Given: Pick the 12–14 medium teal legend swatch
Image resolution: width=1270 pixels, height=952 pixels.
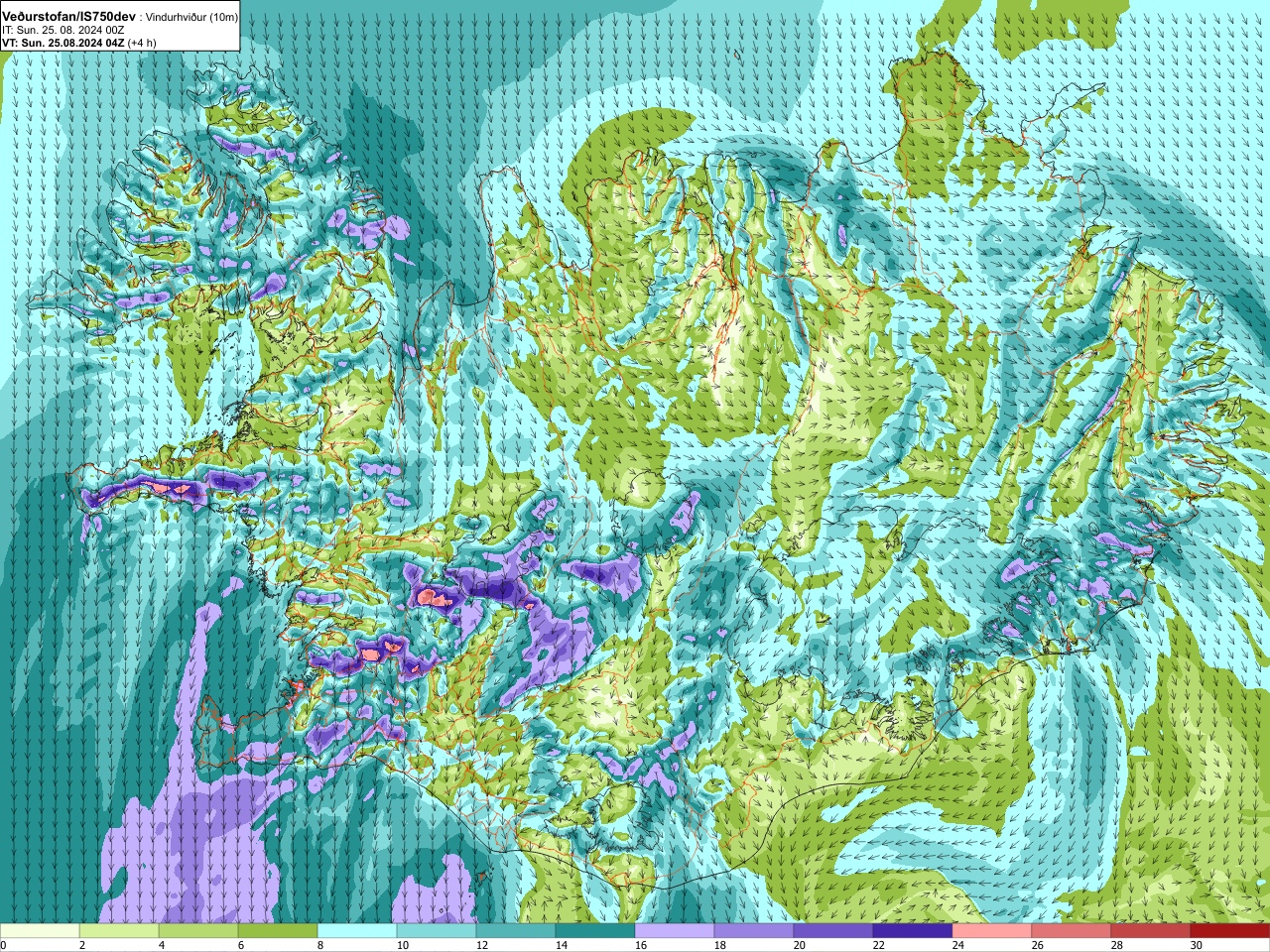Looking at the screenshot, I should tap(516, 931).
